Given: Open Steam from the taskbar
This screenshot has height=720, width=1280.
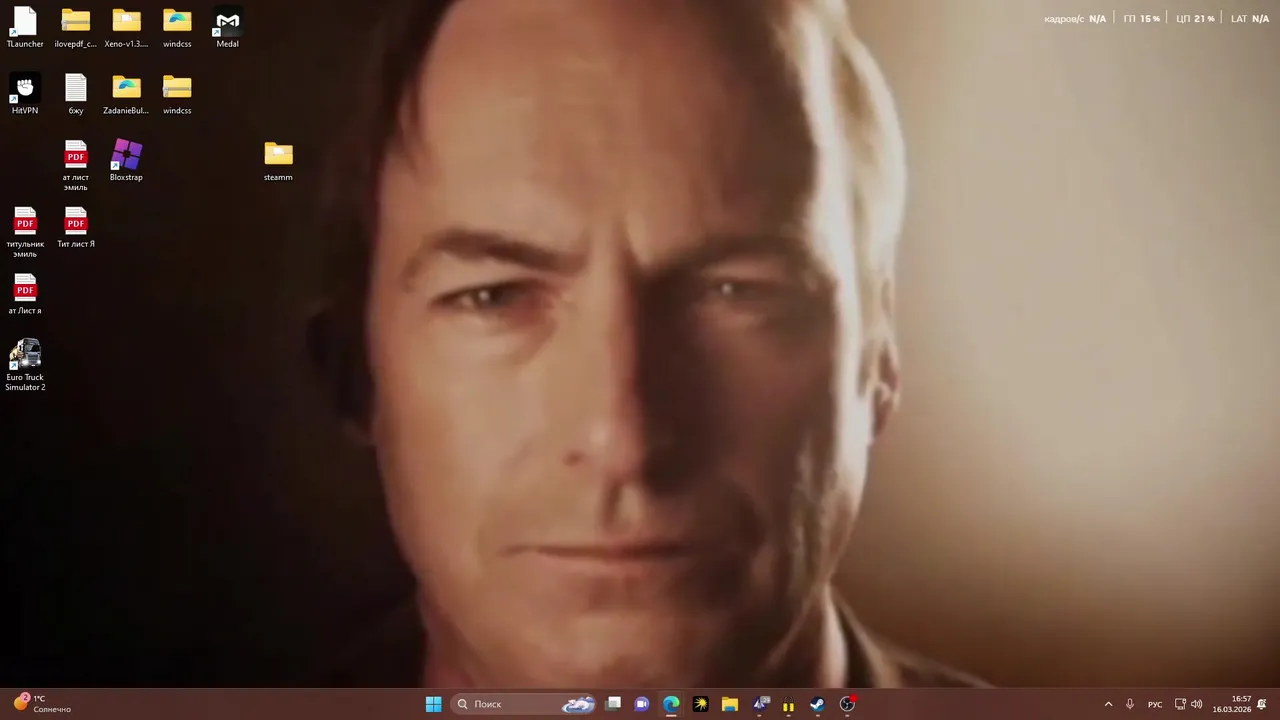Looking at the screenshot, I should (817, 704).
